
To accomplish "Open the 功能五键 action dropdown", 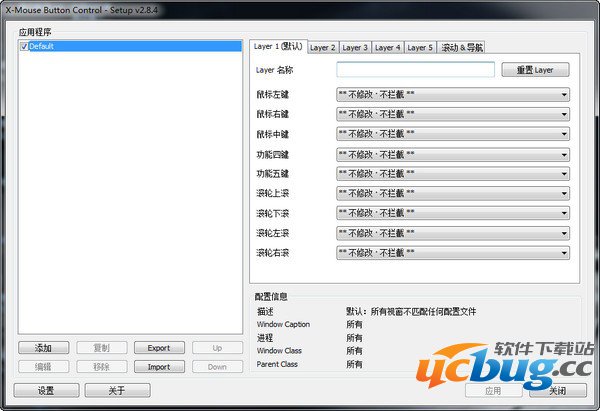I will pos(453,174).
